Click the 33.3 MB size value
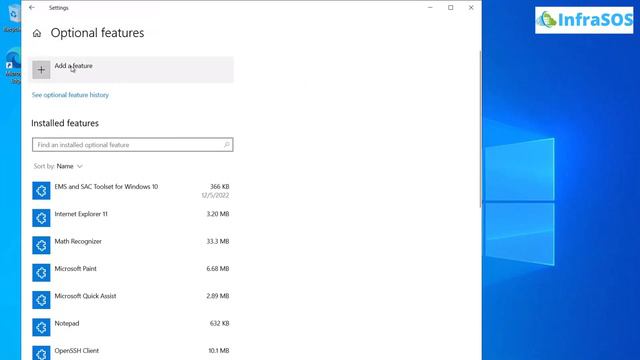This screenshot has width=640, height=360. [x=218, y=241]
